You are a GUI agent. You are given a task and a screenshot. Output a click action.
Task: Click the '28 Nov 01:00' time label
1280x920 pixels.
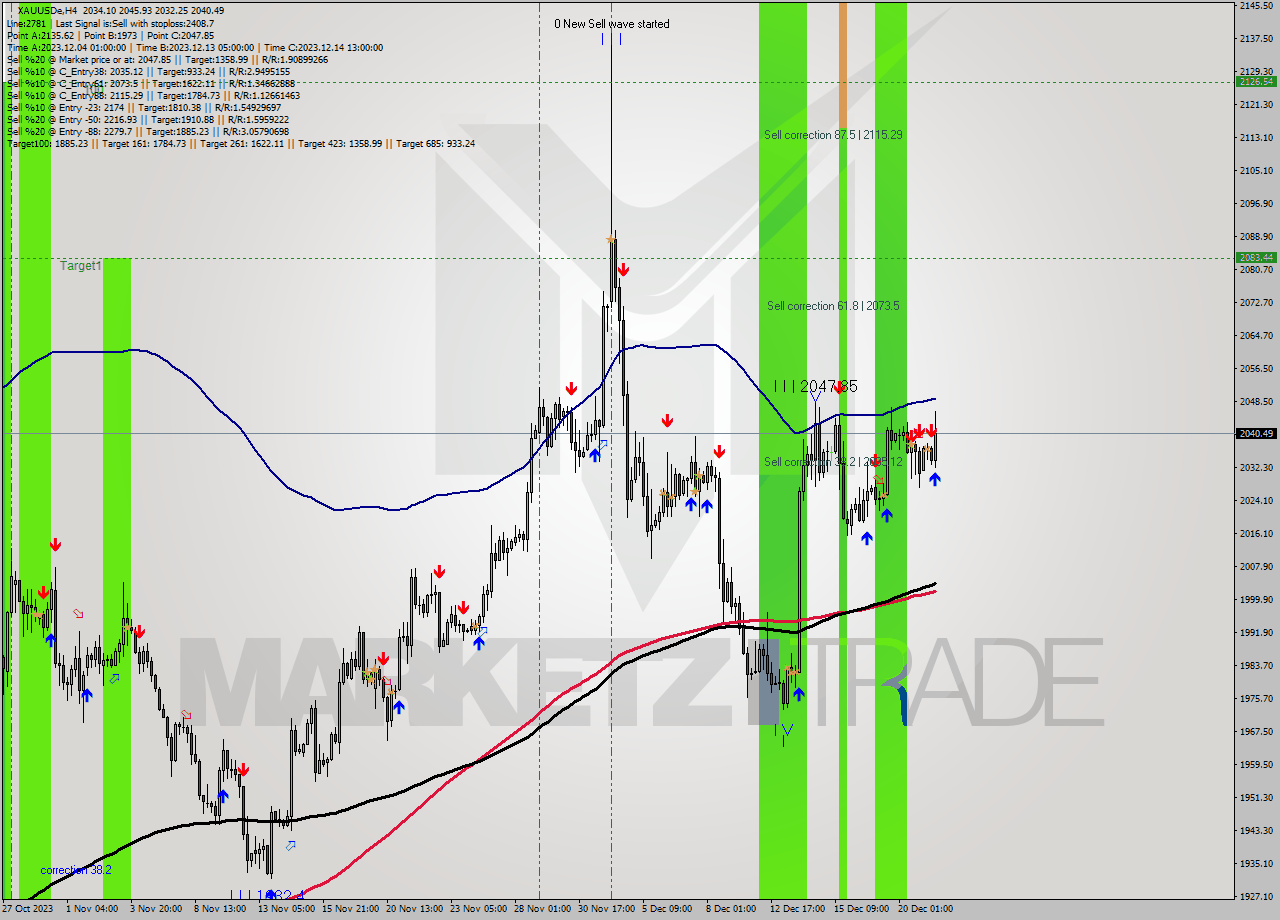pos(541,909)
